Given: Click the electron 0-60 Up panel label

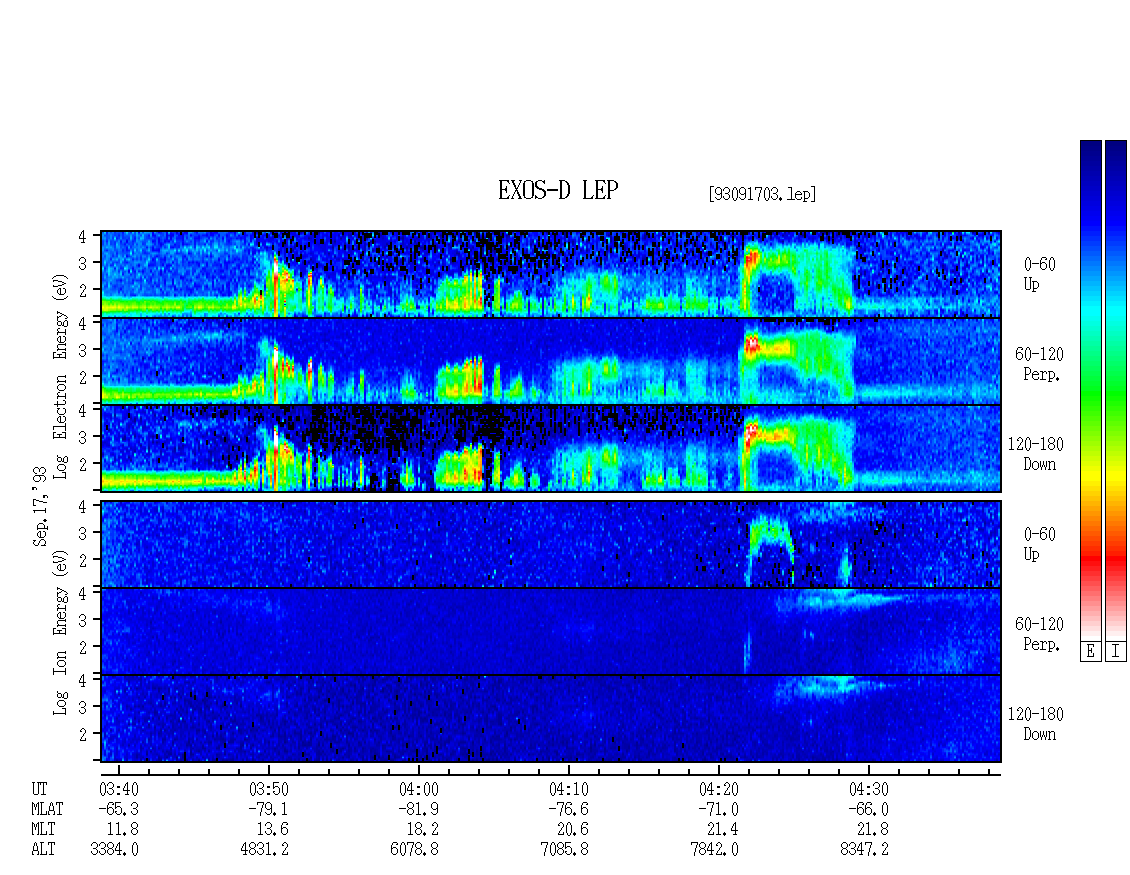Looking at the screenshot, I should [1039, 274].
